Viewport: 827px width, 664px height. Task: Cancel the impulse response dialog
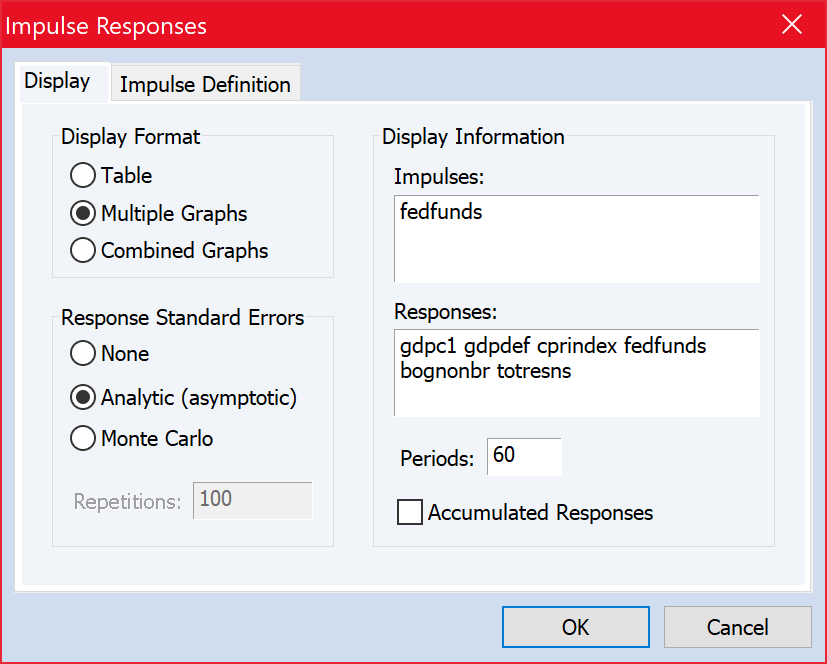pyautogui.click(x=737, y=627)
